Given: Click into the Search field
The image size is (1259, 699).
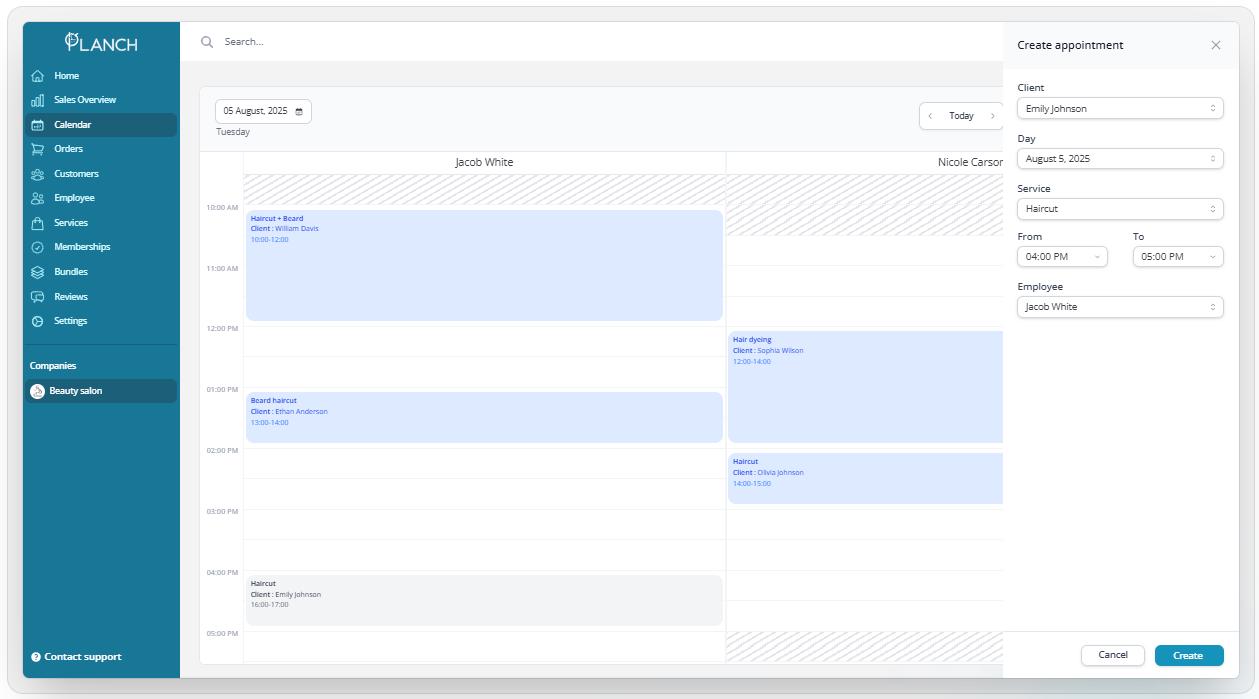Looking at the screenshot, I should point(500,42).
